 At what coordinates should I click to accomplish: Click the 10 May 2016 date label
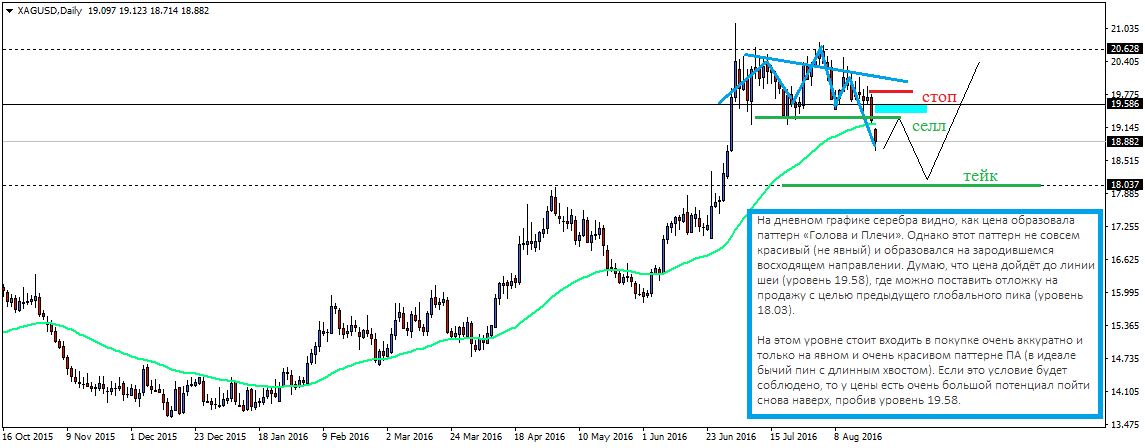click(603, 438)
